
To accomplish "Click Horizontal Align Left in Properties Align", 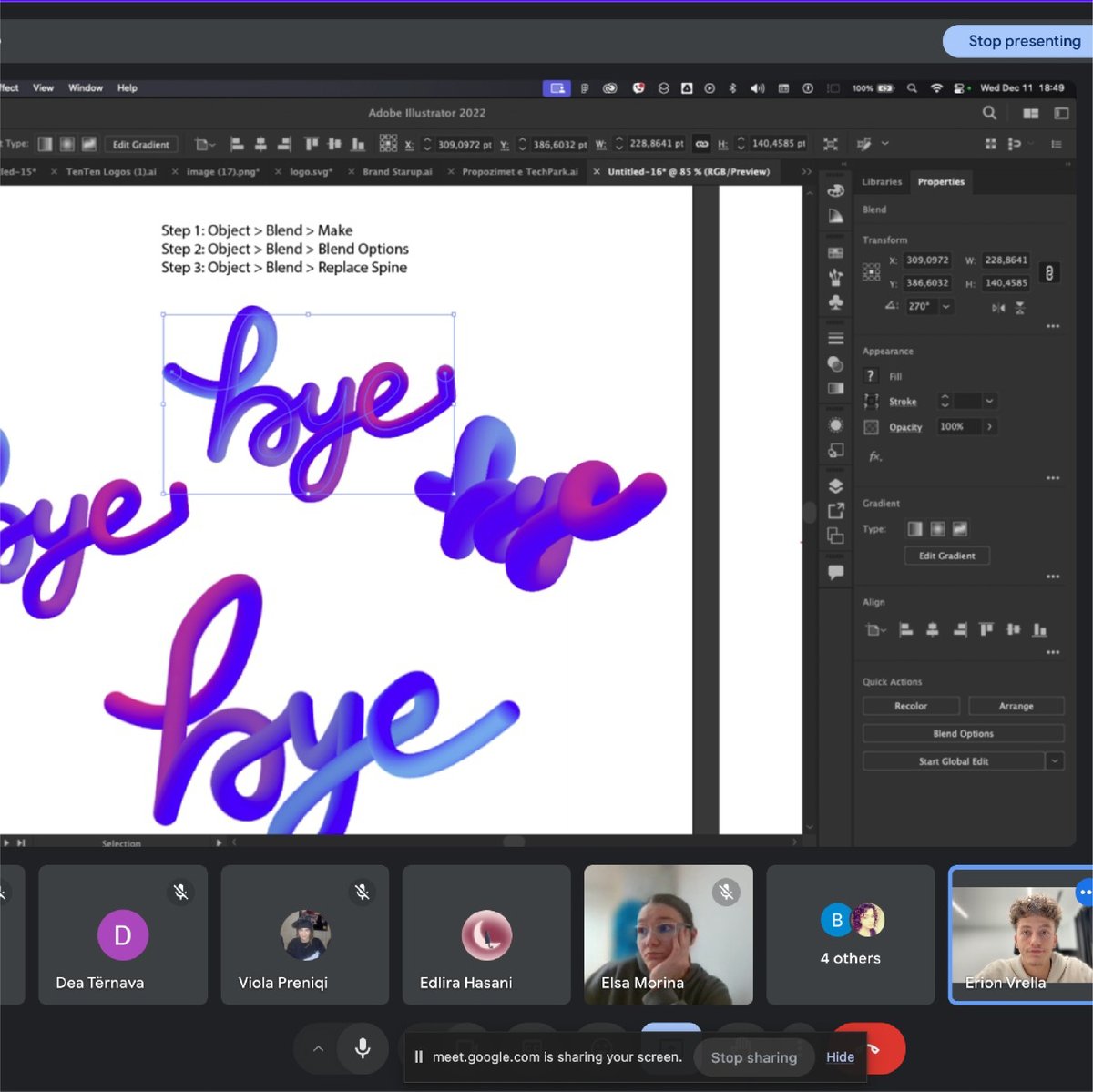I will point(905,629).
